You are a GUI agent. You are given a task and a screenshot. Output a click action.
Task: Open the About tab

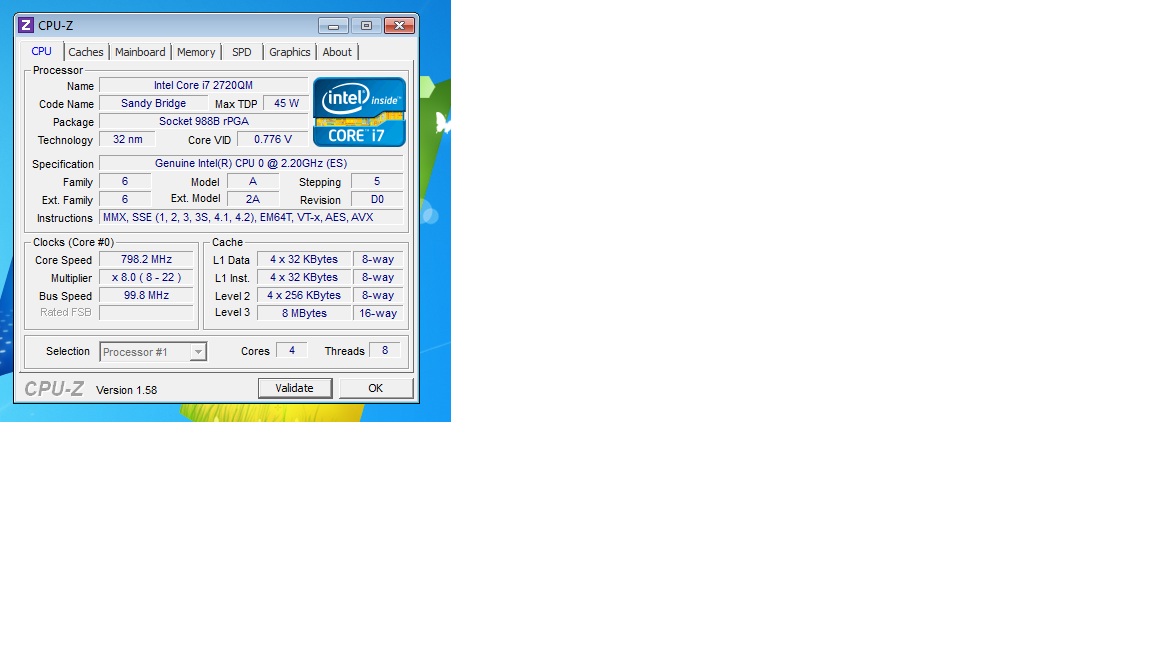[337, 52]
